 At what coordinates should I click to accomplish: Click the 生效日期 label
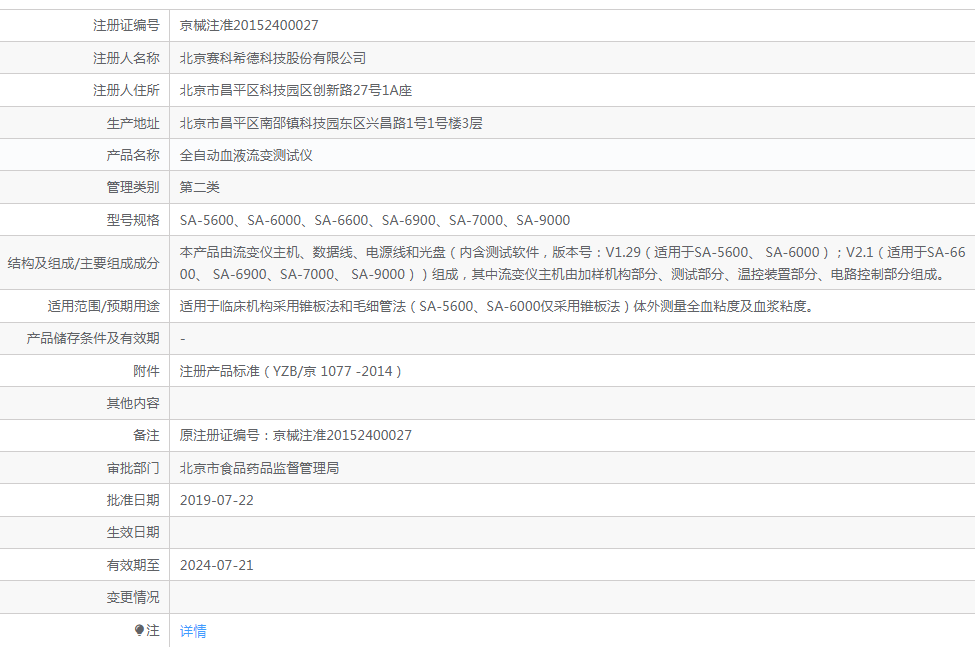click(x=133, y=533)
